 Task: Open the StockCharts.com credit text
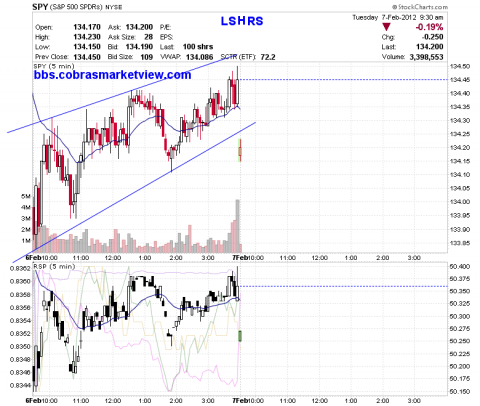pos(420,7)
